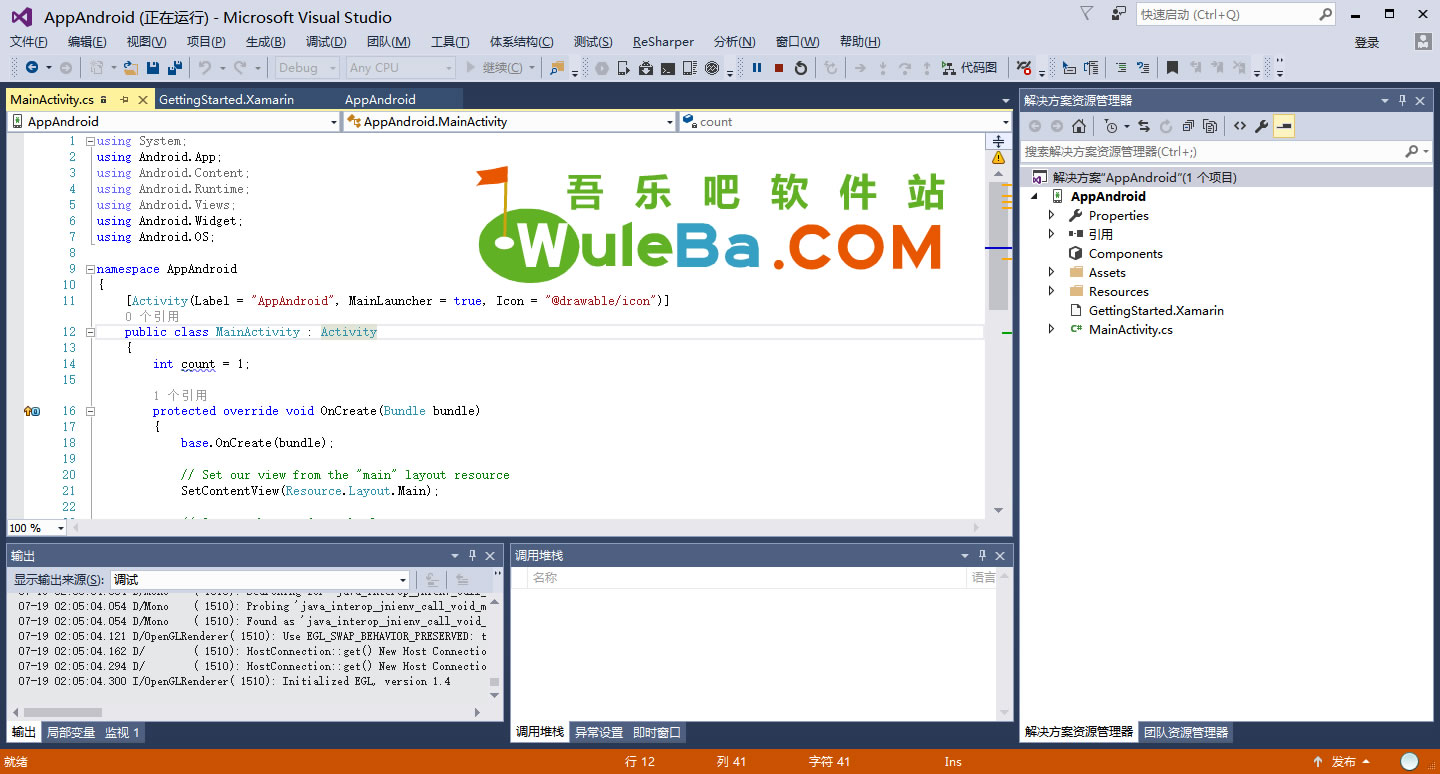Open the ReSharper menu
The height and width of the screenshot is (774, 1440).
click(663, 41)
